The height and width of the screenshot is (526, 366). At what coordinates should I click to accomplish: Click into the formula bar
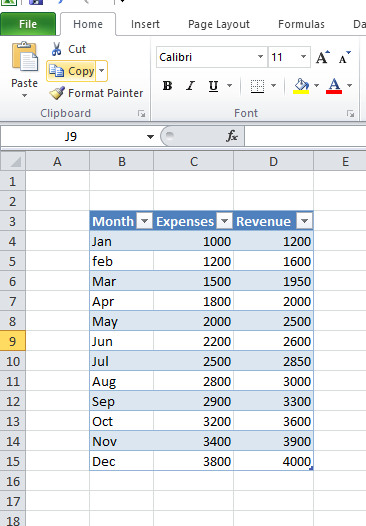coord(305,136)
